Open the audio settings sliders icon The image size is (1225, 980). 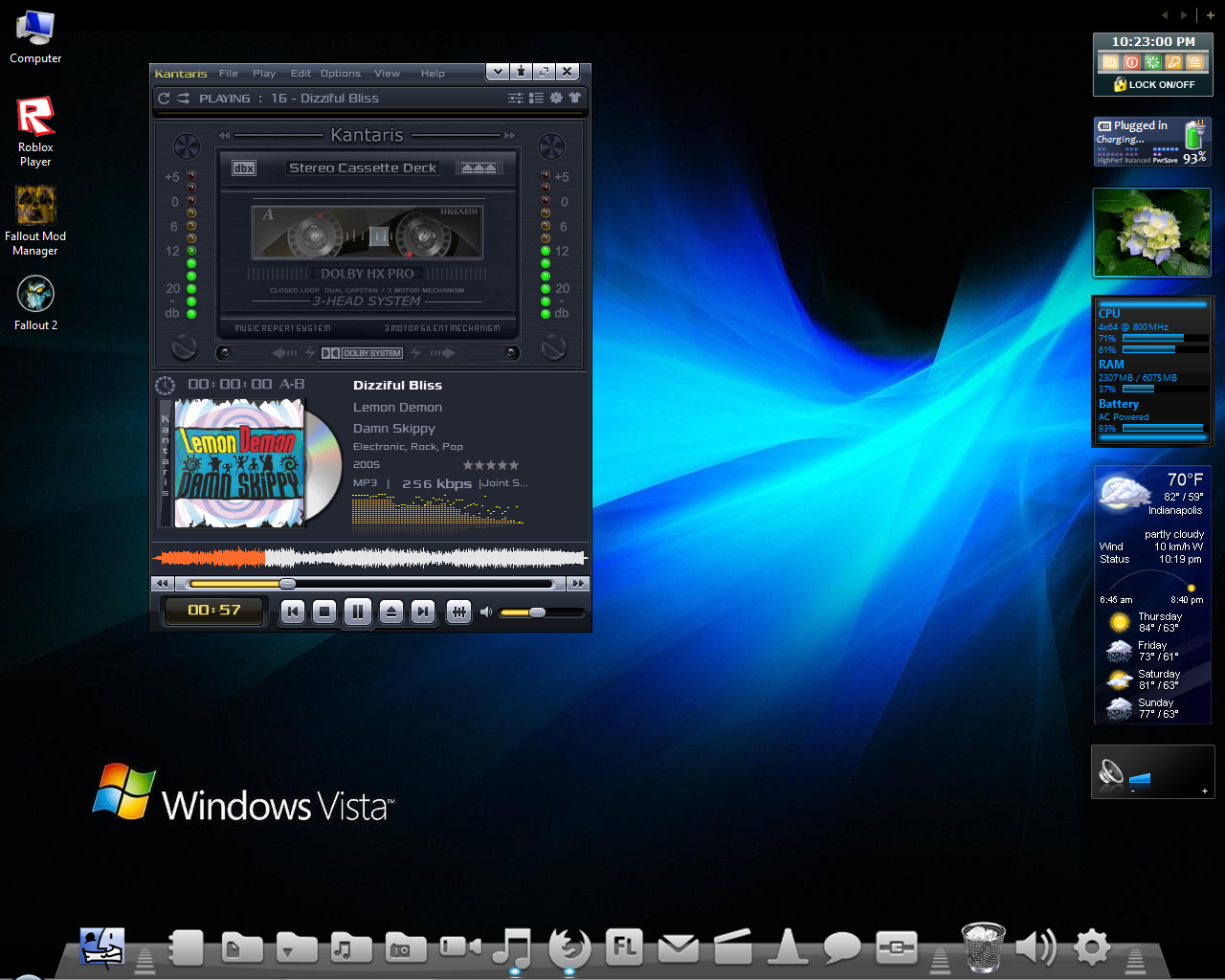(x=515, y=98)
